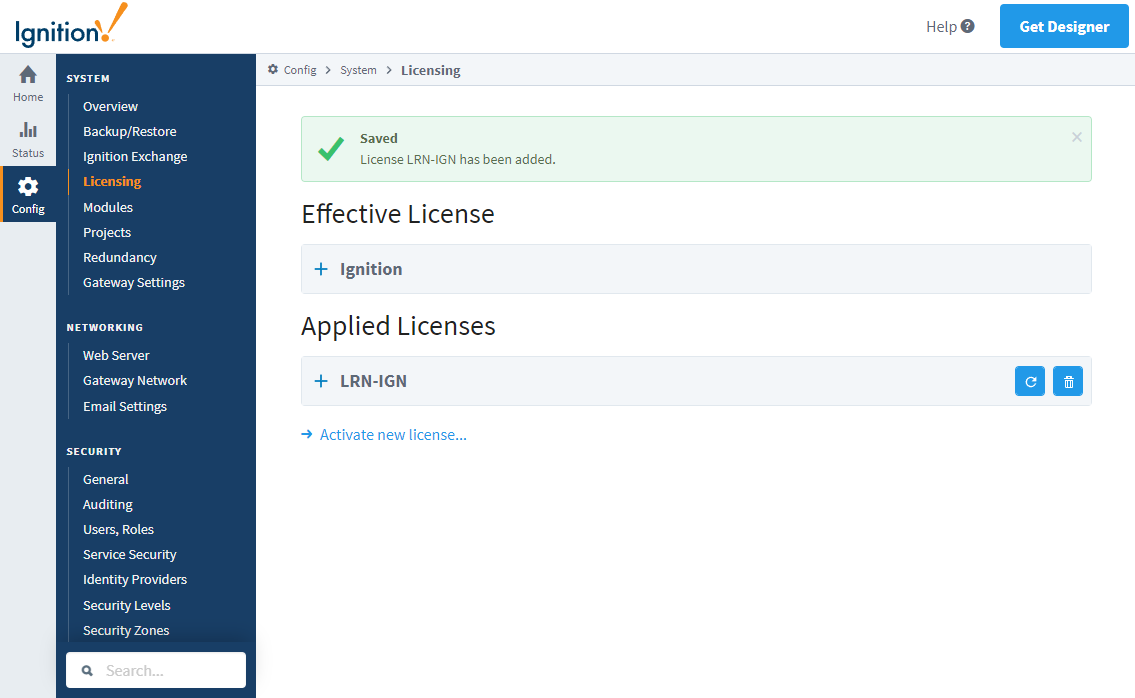Open Ignition Exchange page

pos(135,156)
